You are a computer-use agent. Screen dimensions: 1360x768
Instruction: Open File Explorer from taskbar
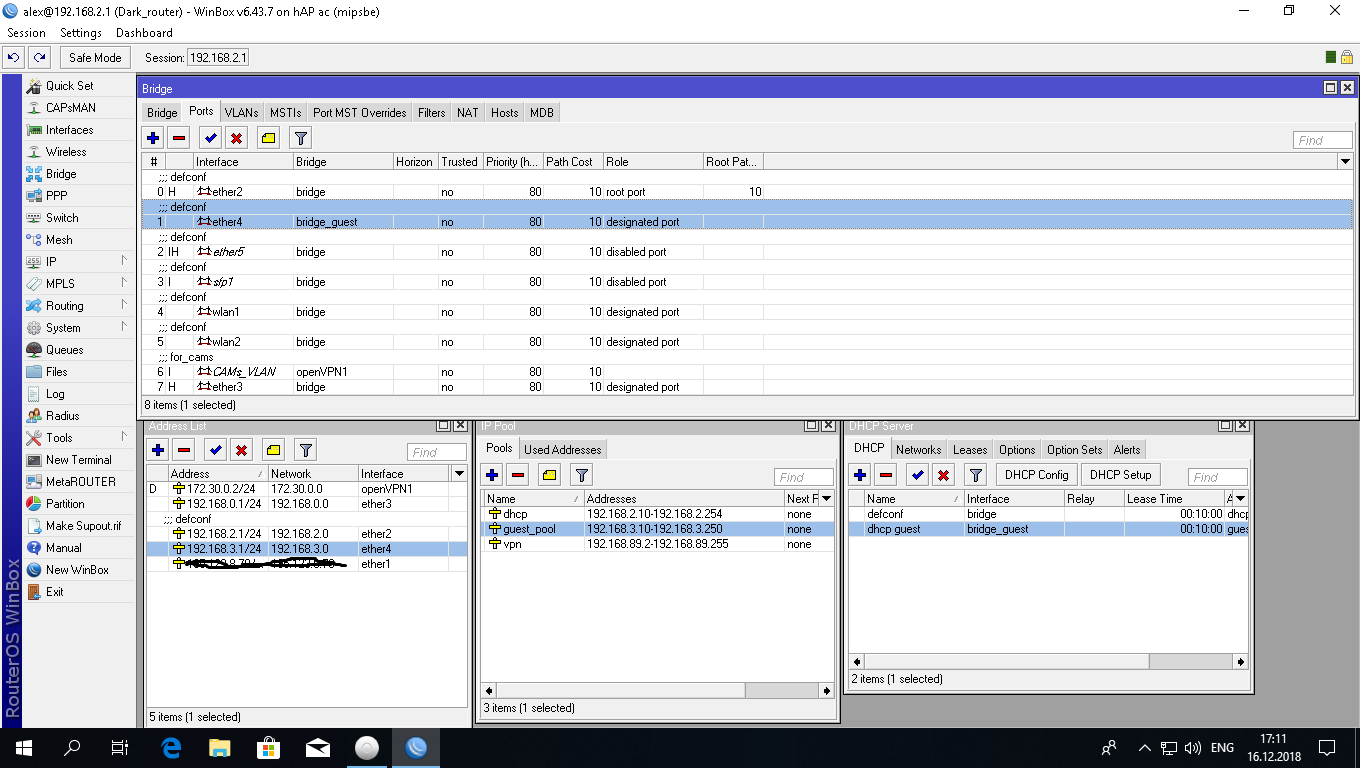click(219, 747)
